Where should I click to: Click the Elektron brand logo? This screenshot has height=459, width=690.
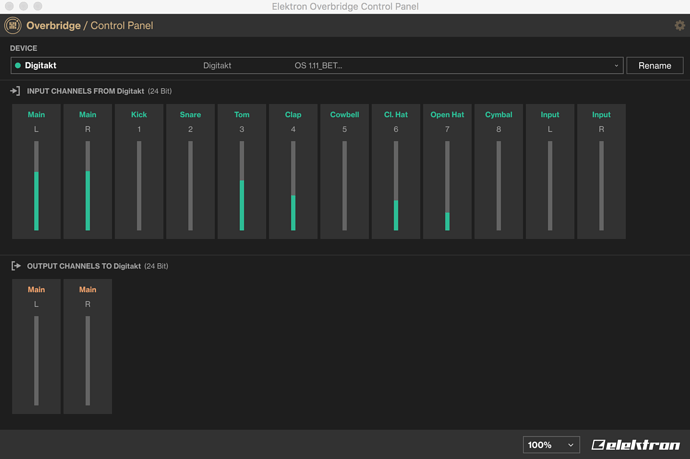click(635, 445)
